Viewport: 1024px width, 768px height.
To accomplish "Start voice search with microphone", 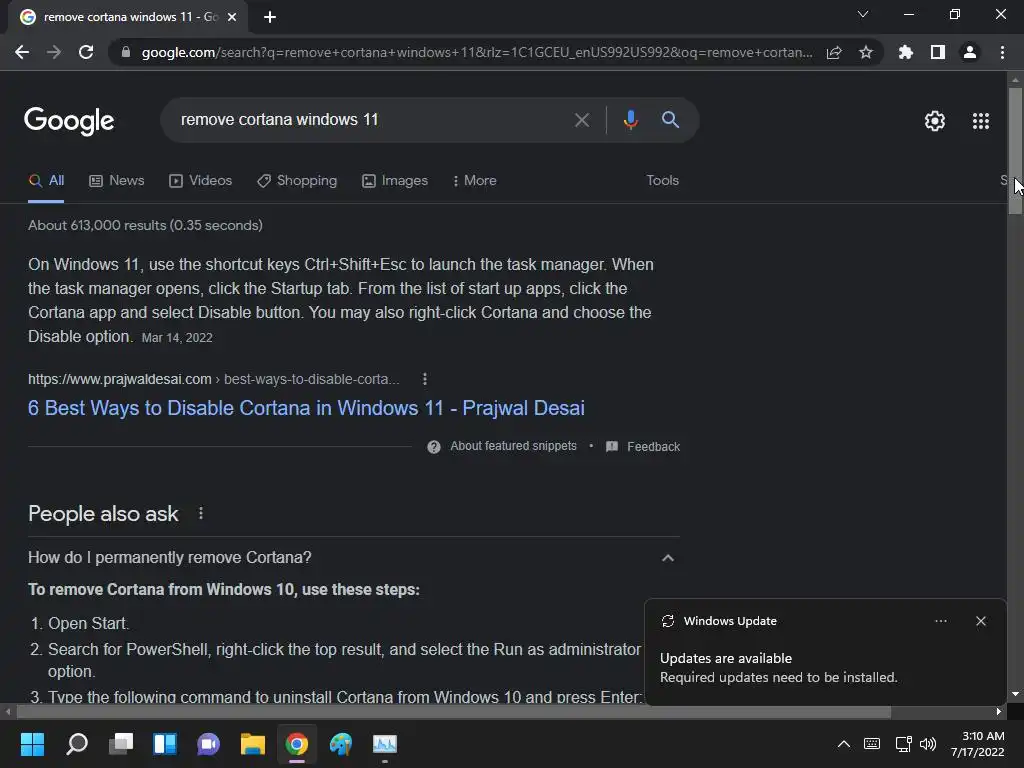I will pos(630,120).
